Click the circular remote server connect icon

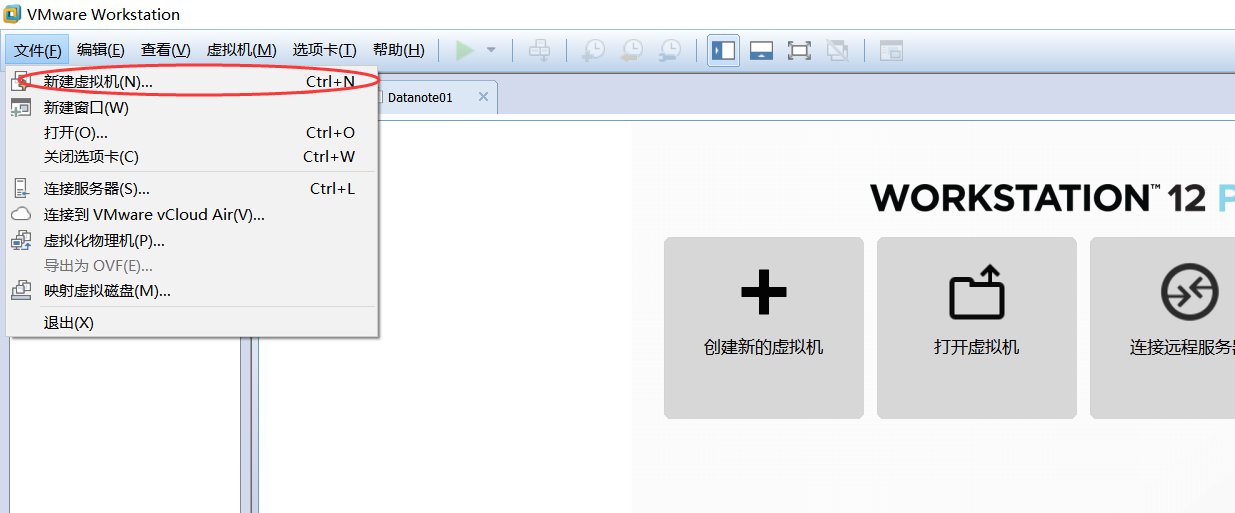pos(1189,292)
